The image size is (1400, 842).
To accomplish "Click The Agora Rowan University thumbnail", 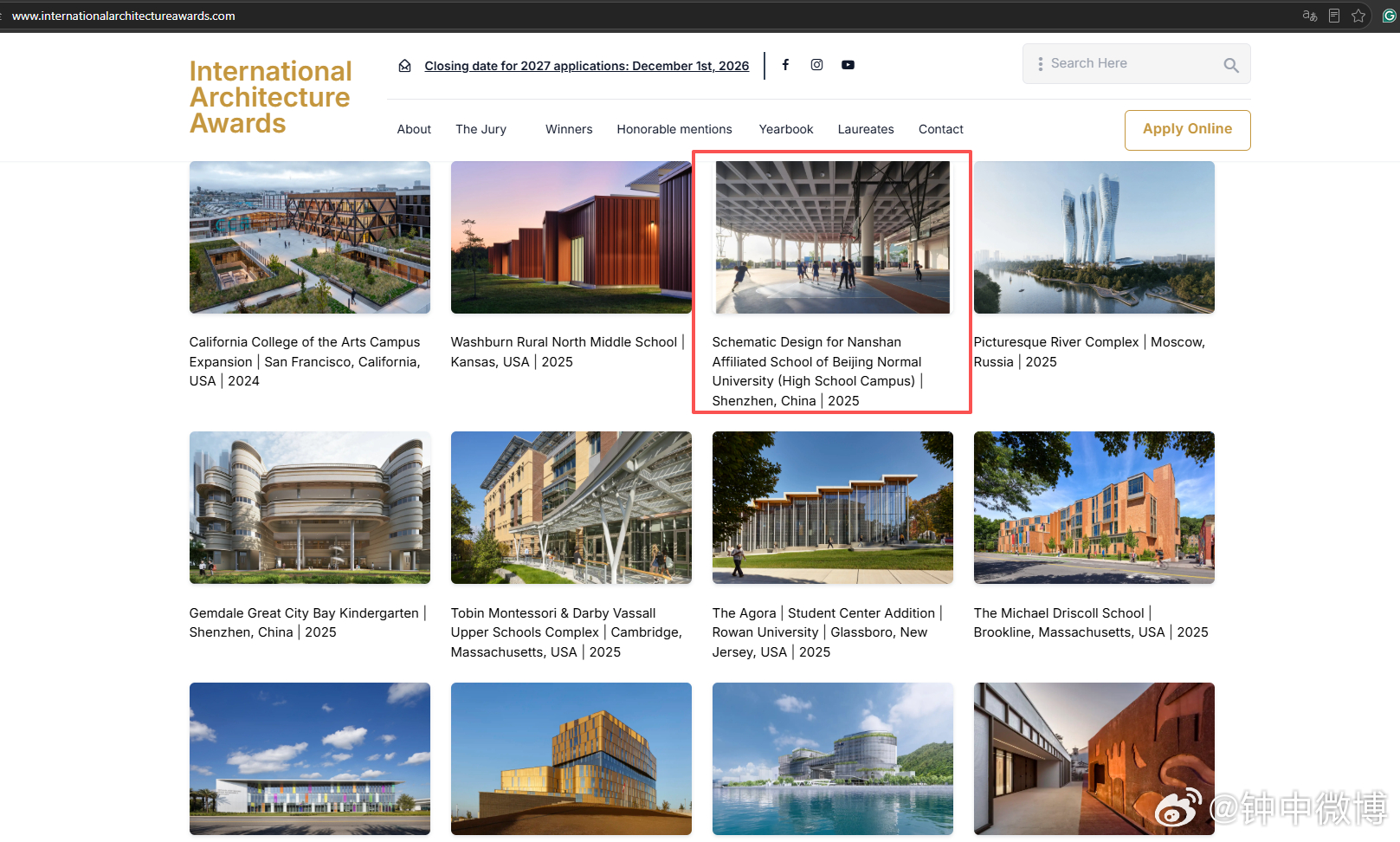I will coord(833,508).
